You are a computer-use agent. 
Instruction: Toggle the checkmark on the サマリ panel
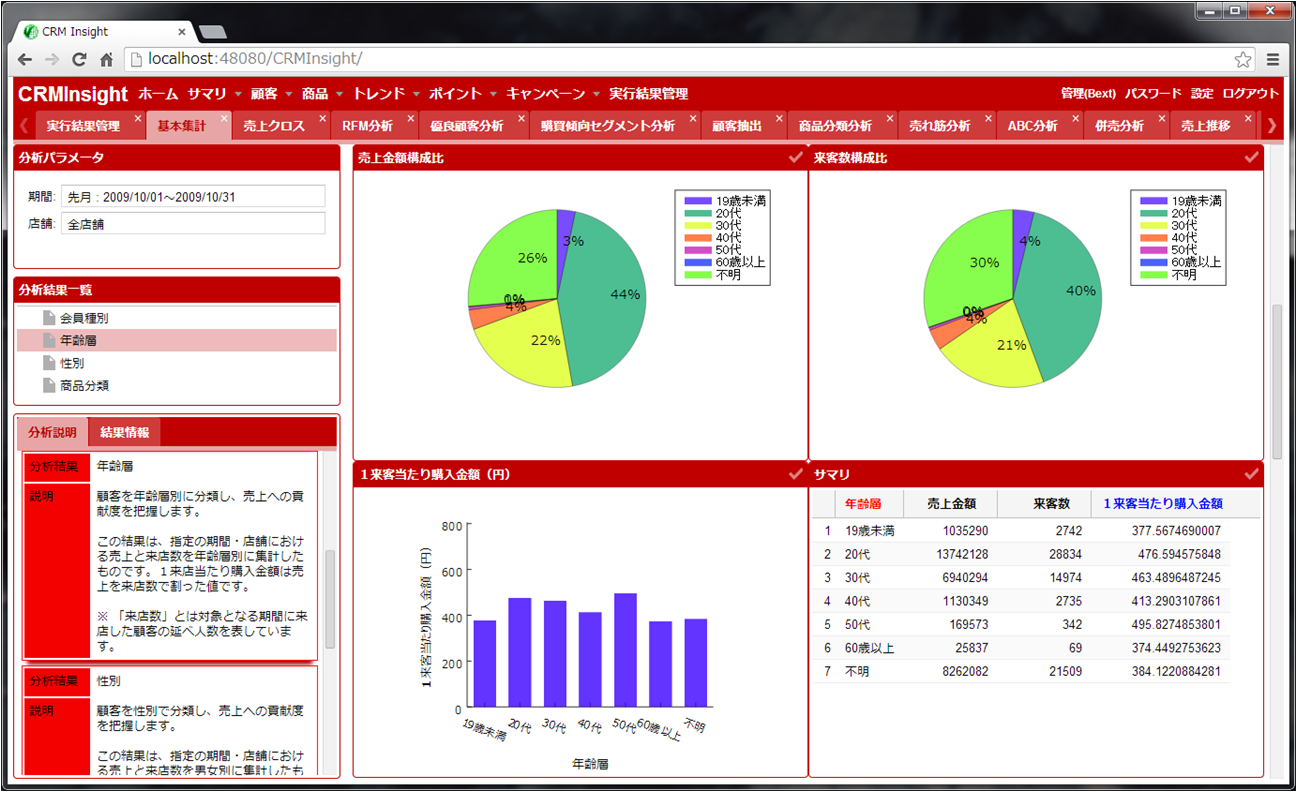coord(1251,473)
